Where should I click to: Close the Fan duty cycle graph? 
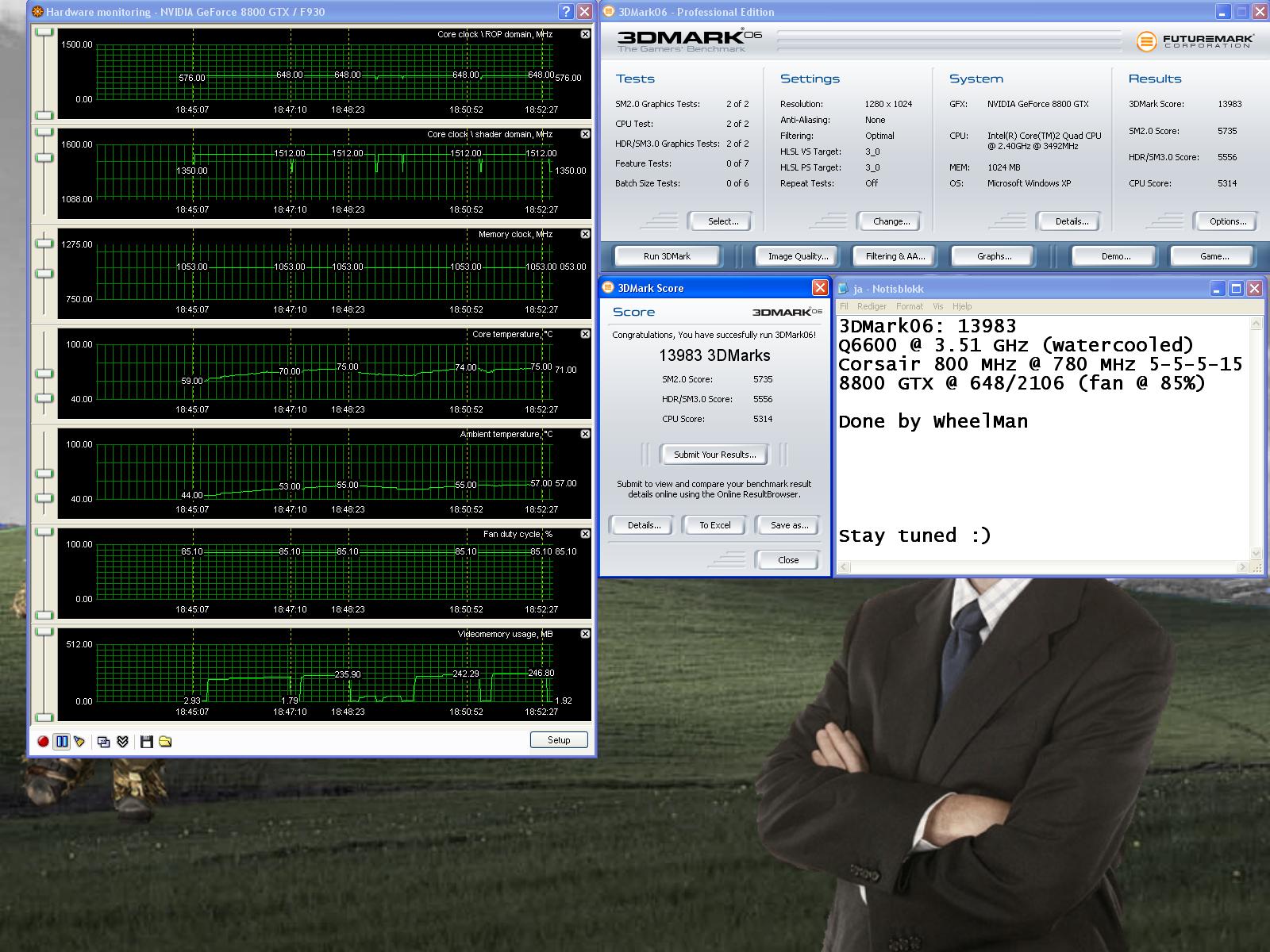pos(585,534)
